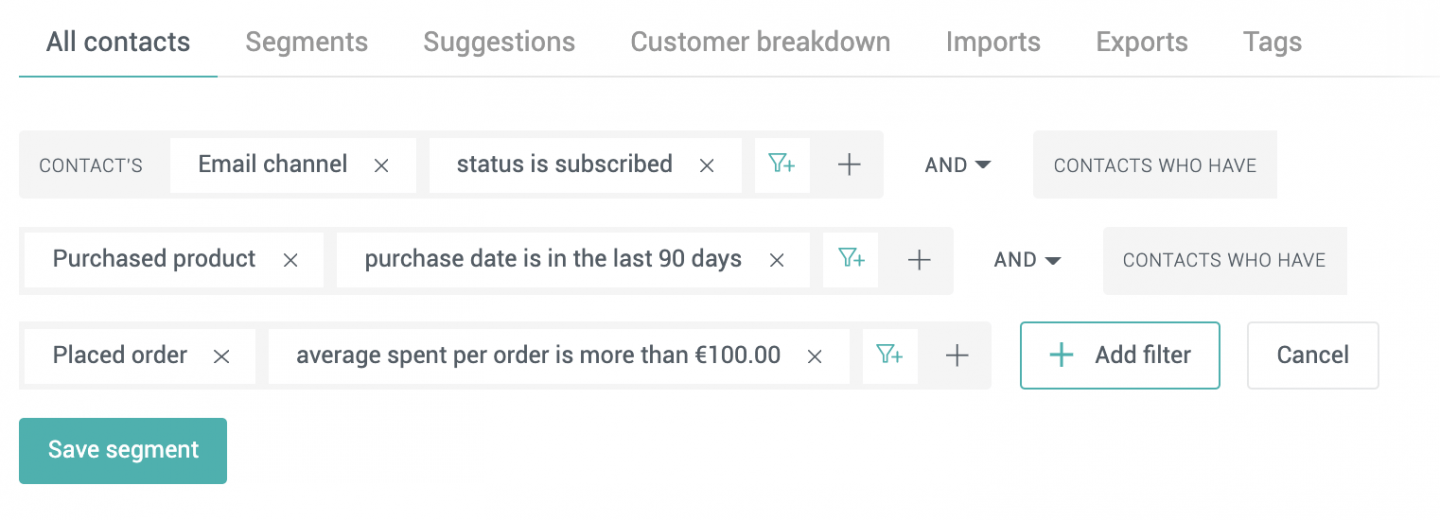Open the second AND operator dropdown
The image size is (1440, 520).
1027,260
